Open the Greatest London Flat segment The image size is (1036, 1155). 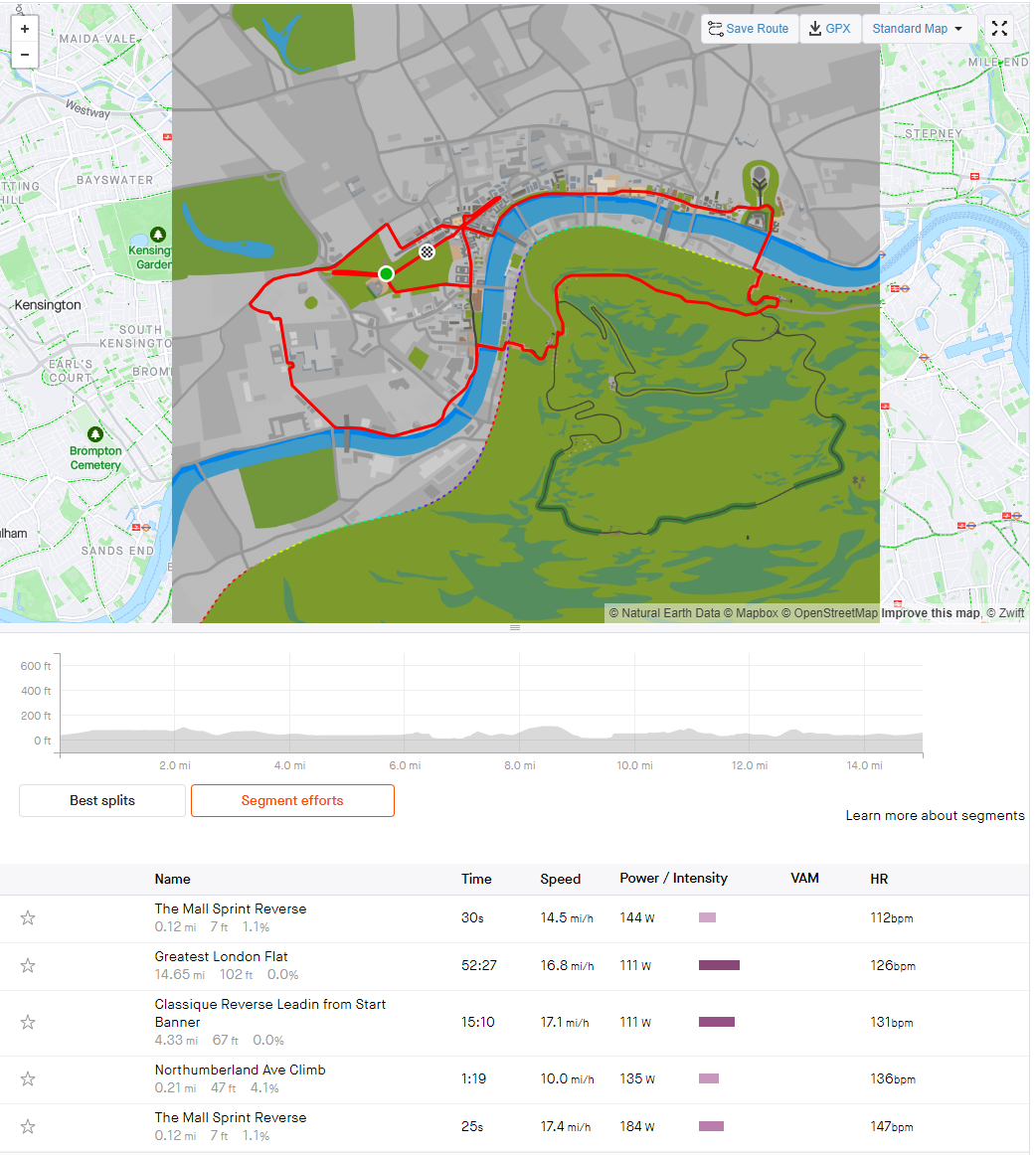[221, 957]
